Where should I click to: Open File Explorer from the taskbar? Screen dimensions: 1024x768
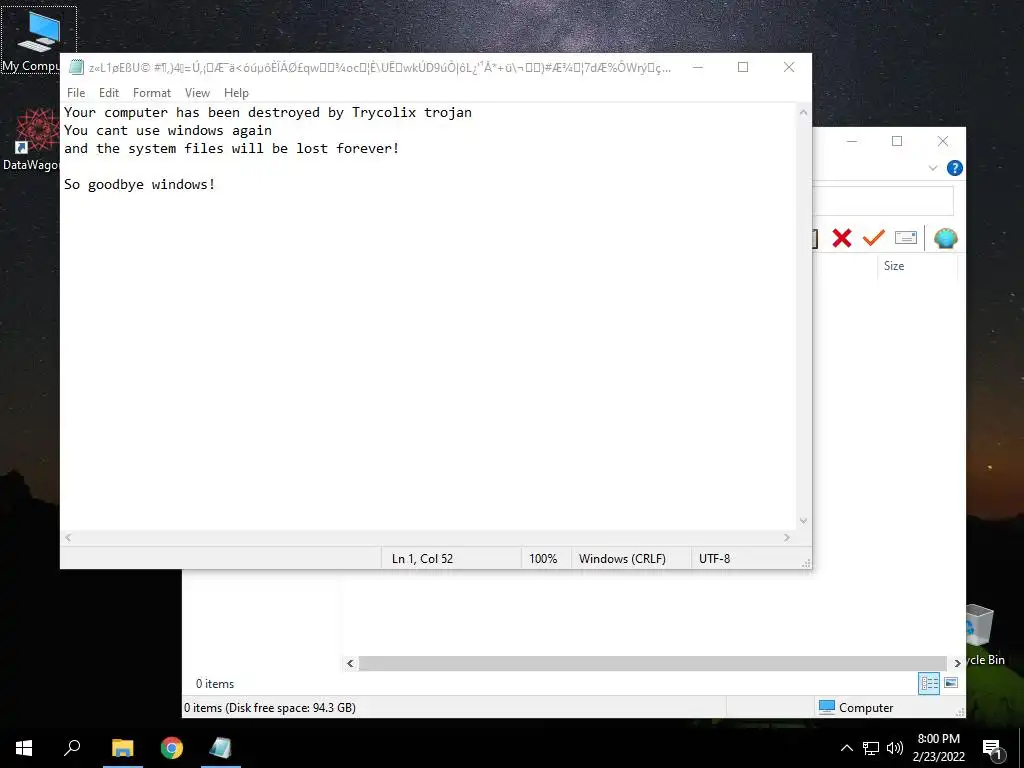[x=122, y=748]
